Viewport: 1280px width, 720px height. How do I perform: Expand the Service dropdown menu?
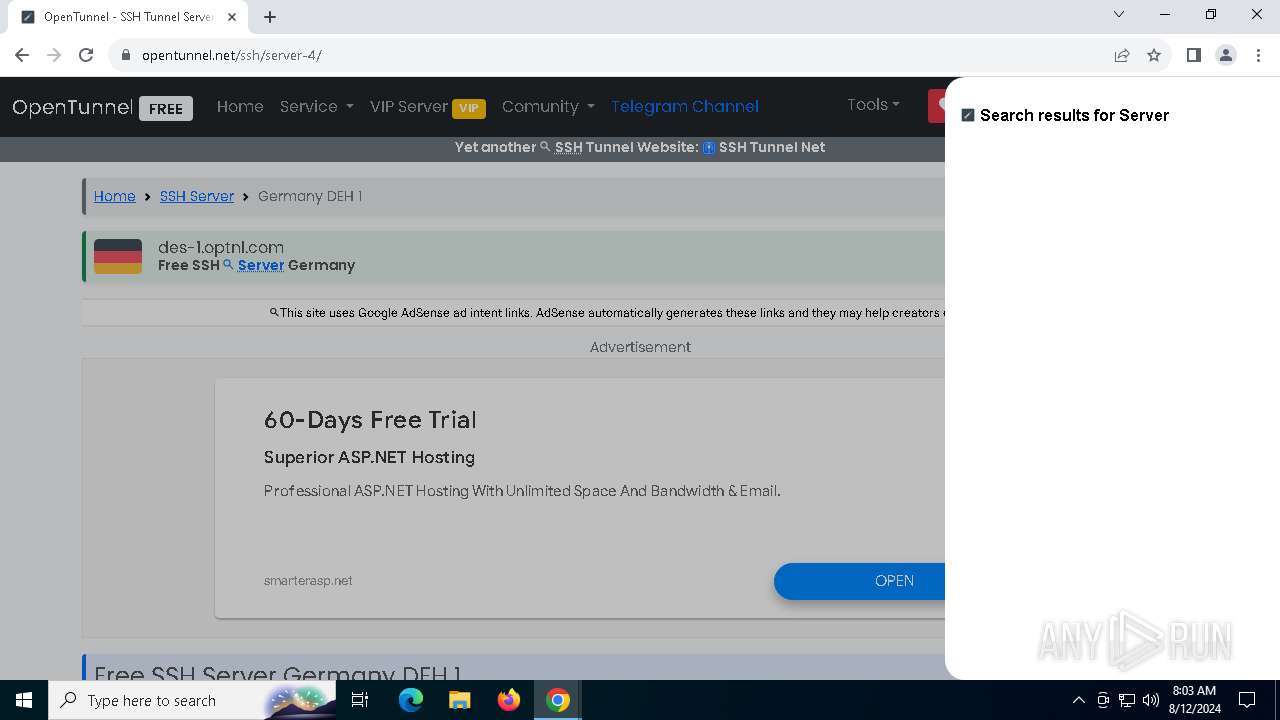pos(316,106)
